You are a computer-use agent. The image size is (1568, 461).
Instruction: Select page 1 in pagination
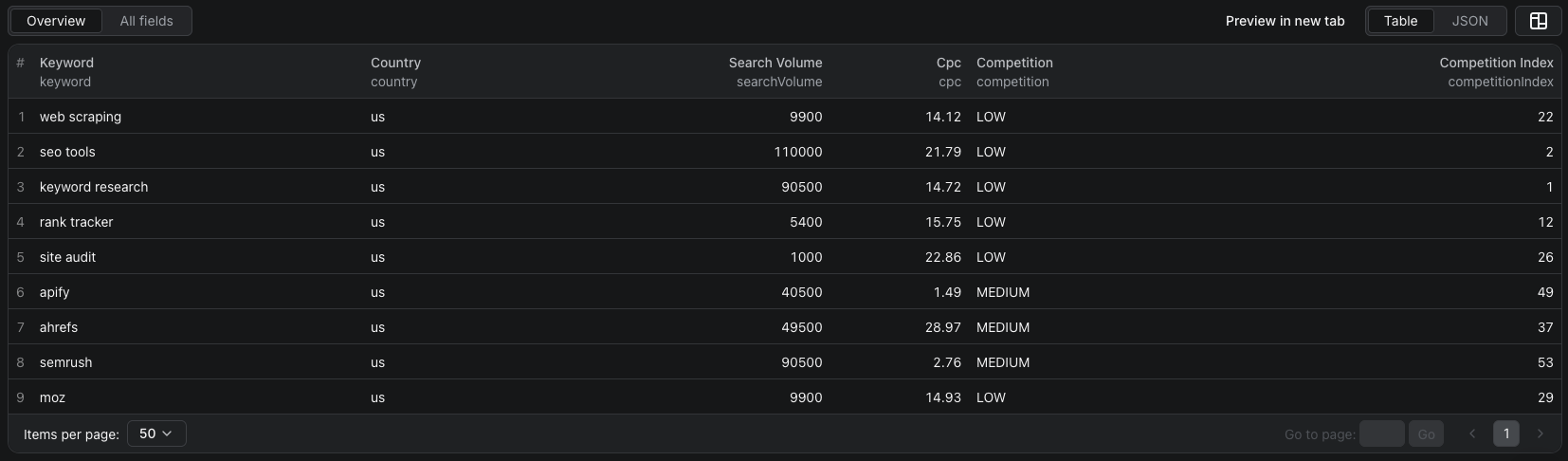coord(1506,433)
